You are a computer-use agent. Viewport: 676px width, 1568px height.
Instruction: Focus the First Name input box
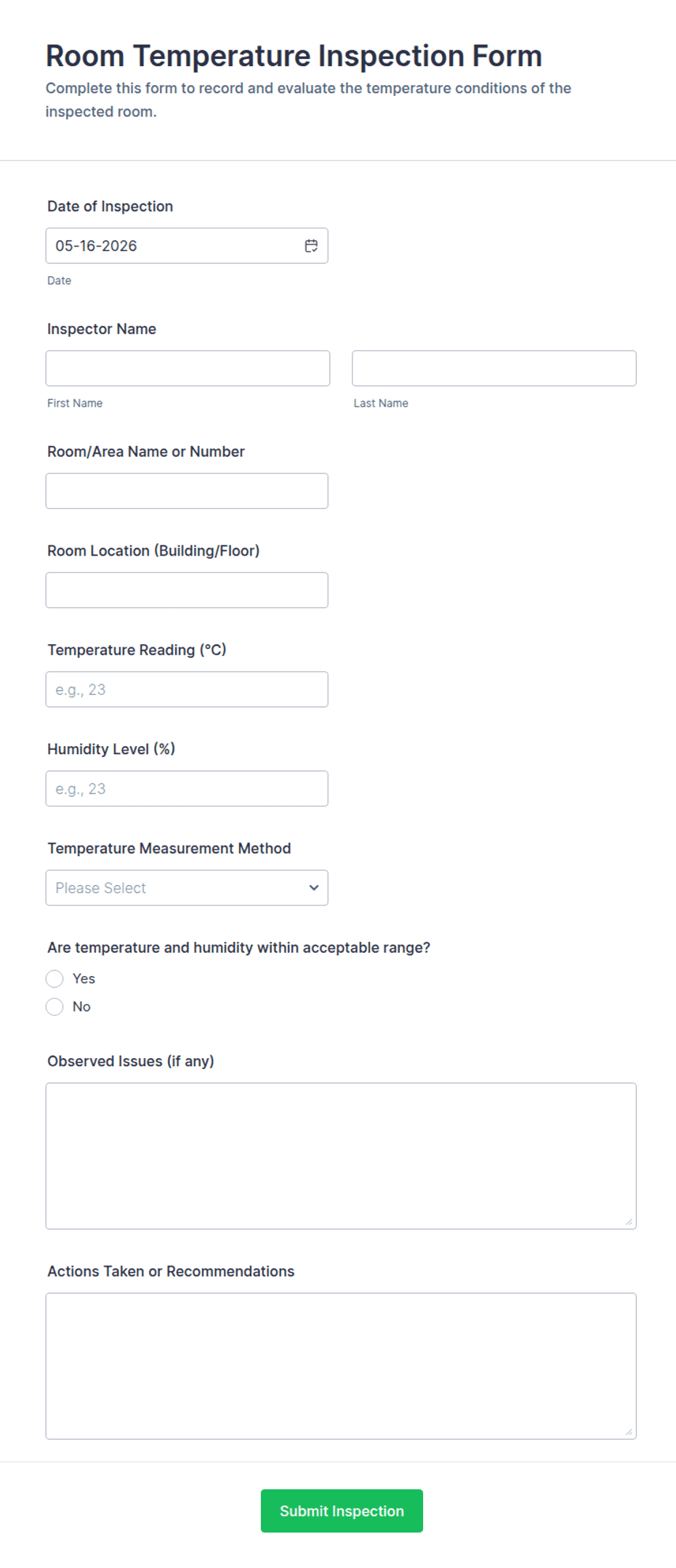[x=188, y=368]
